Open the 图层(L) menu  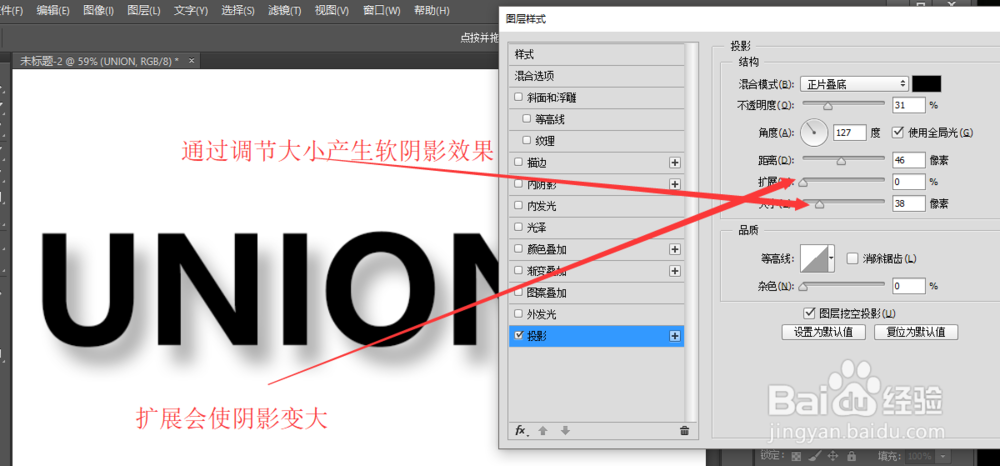tap(143, 11)
